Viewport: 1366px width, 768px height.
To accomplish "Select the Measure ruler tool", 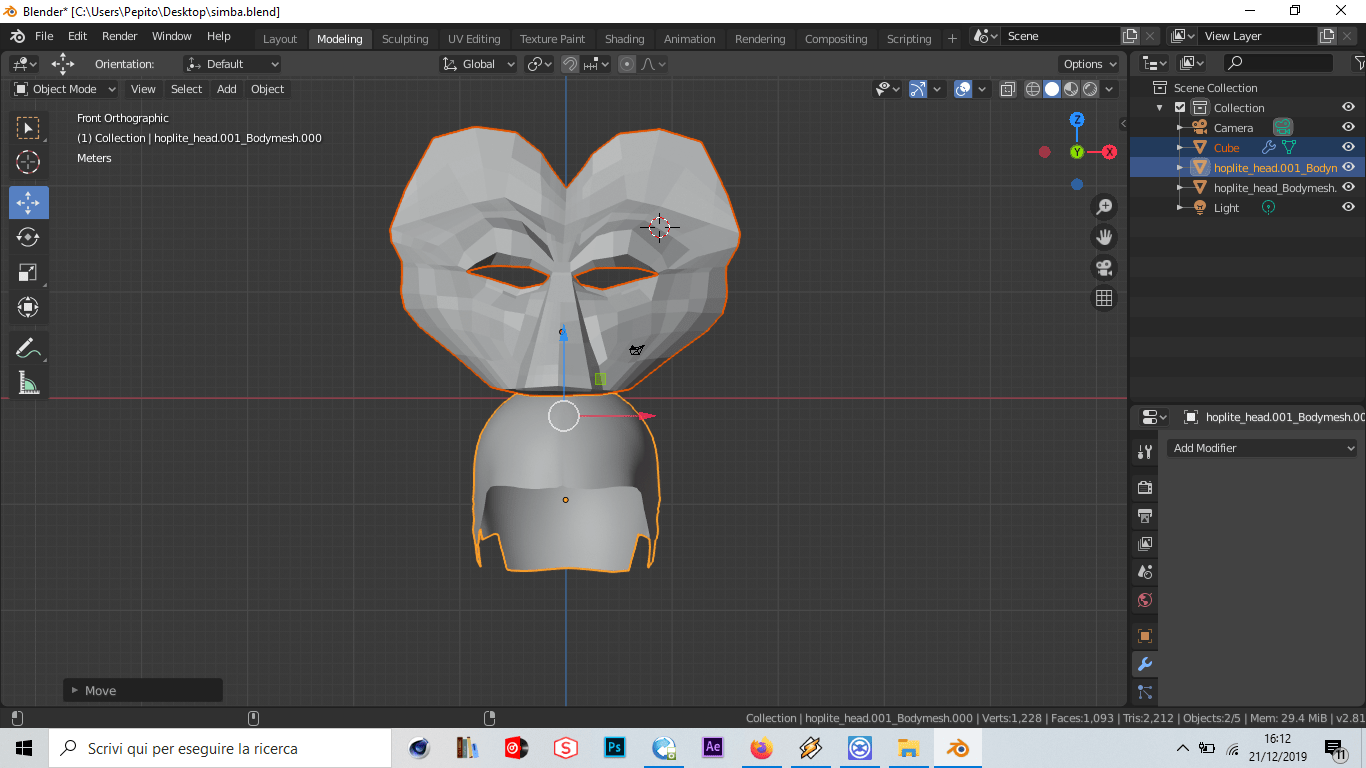I will 28,382.
